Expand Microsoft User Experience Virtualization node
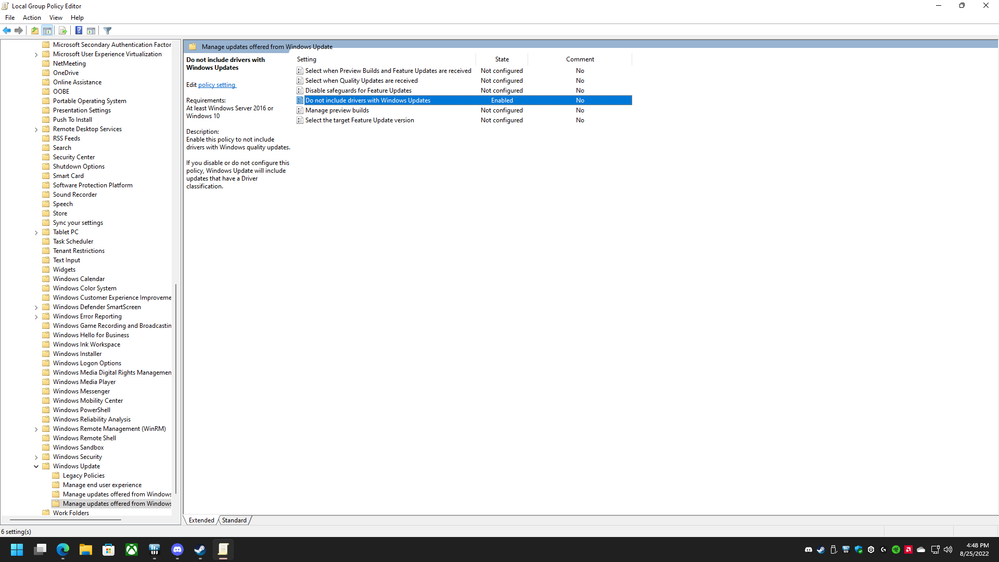This screenshot has width=999, height=562. tap(36, 55)
